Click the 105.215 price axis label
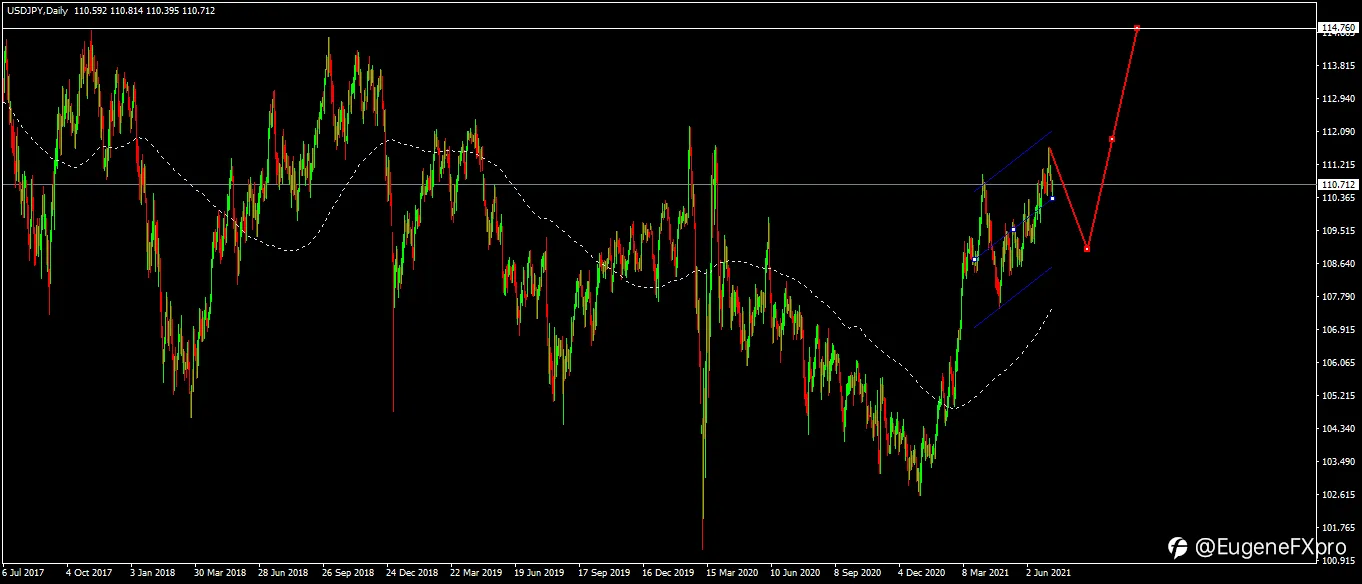The image size is (1362, 584). pos(1337,396)
